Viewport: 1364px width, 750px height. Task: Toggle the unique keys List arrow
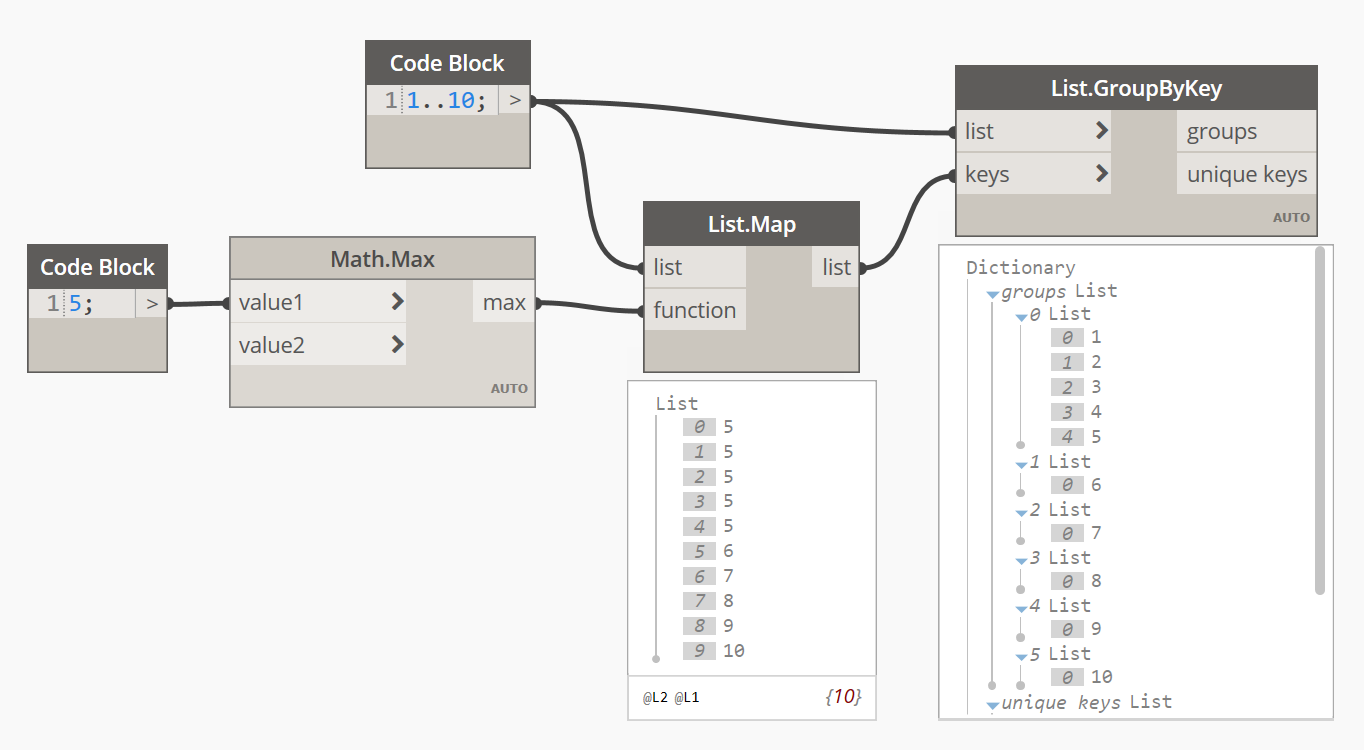tap(992, 705)
